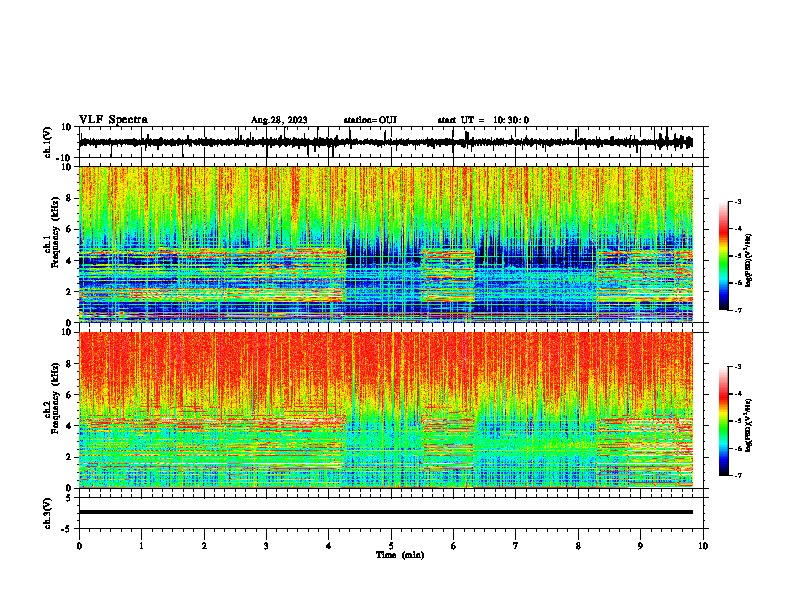The image size is (792, 612).
Task: Click the "8" kHz tick of ch.1 spectrogram
Action: pos(69,198)
